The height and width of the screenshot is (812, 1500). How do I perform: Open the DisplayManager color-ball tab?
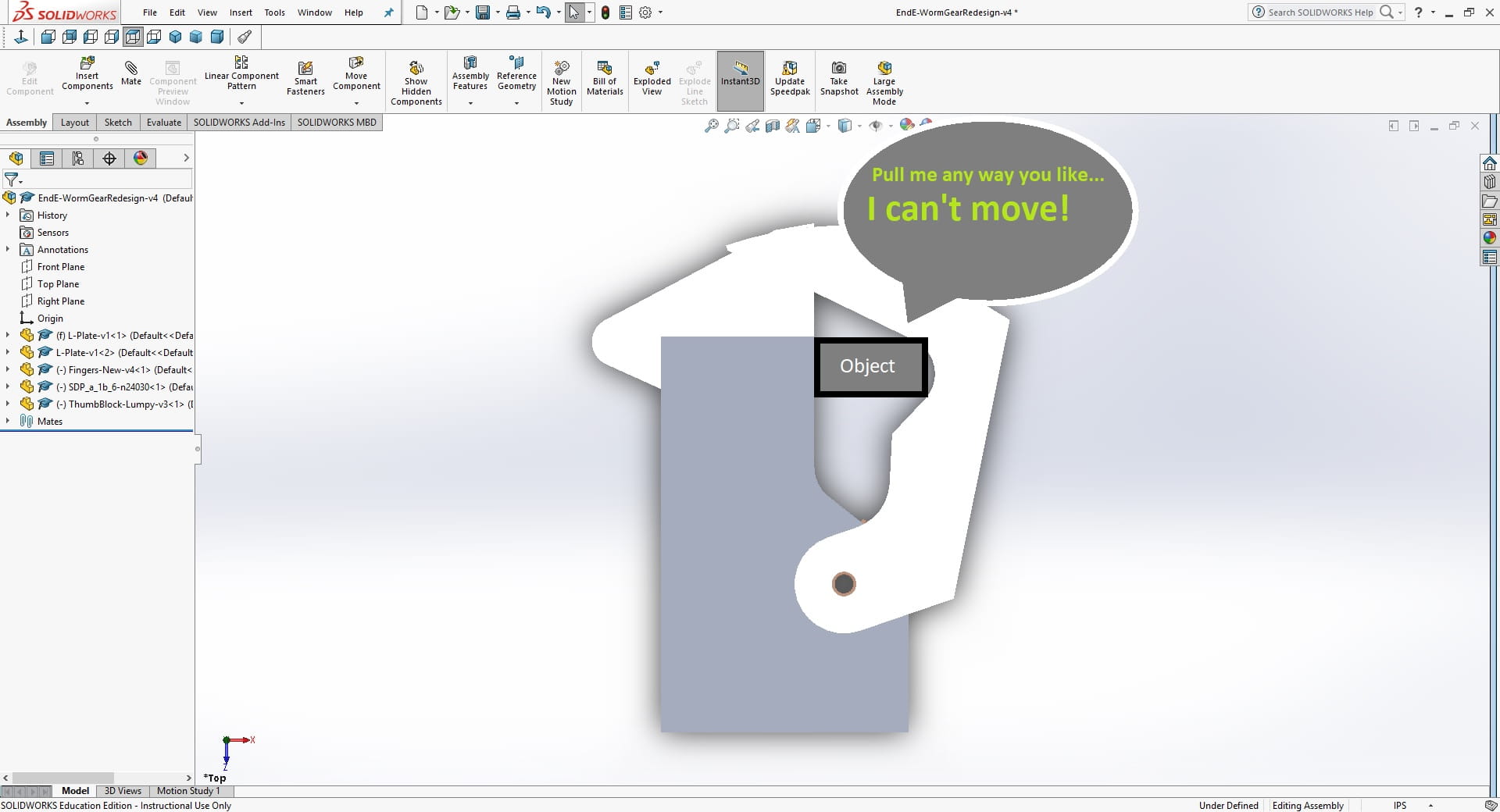point(141,158)
